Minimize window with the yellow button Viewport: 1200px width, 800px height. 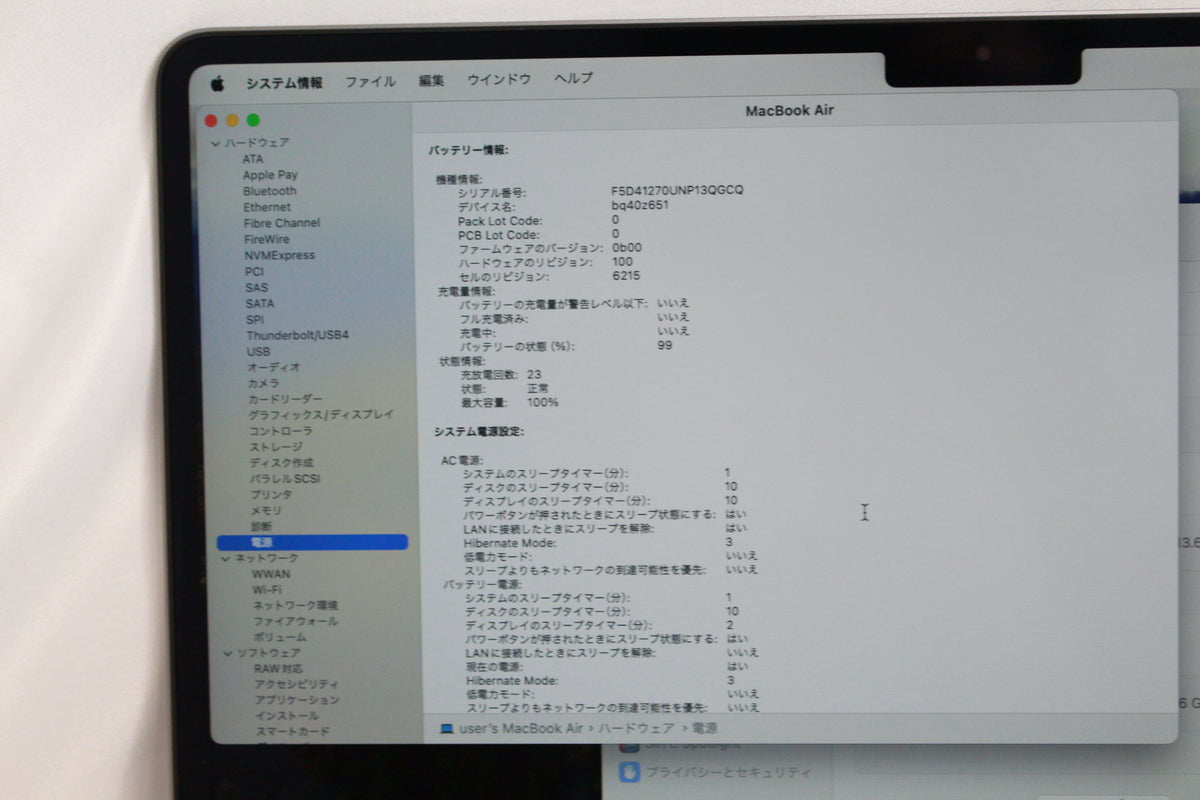232,120
